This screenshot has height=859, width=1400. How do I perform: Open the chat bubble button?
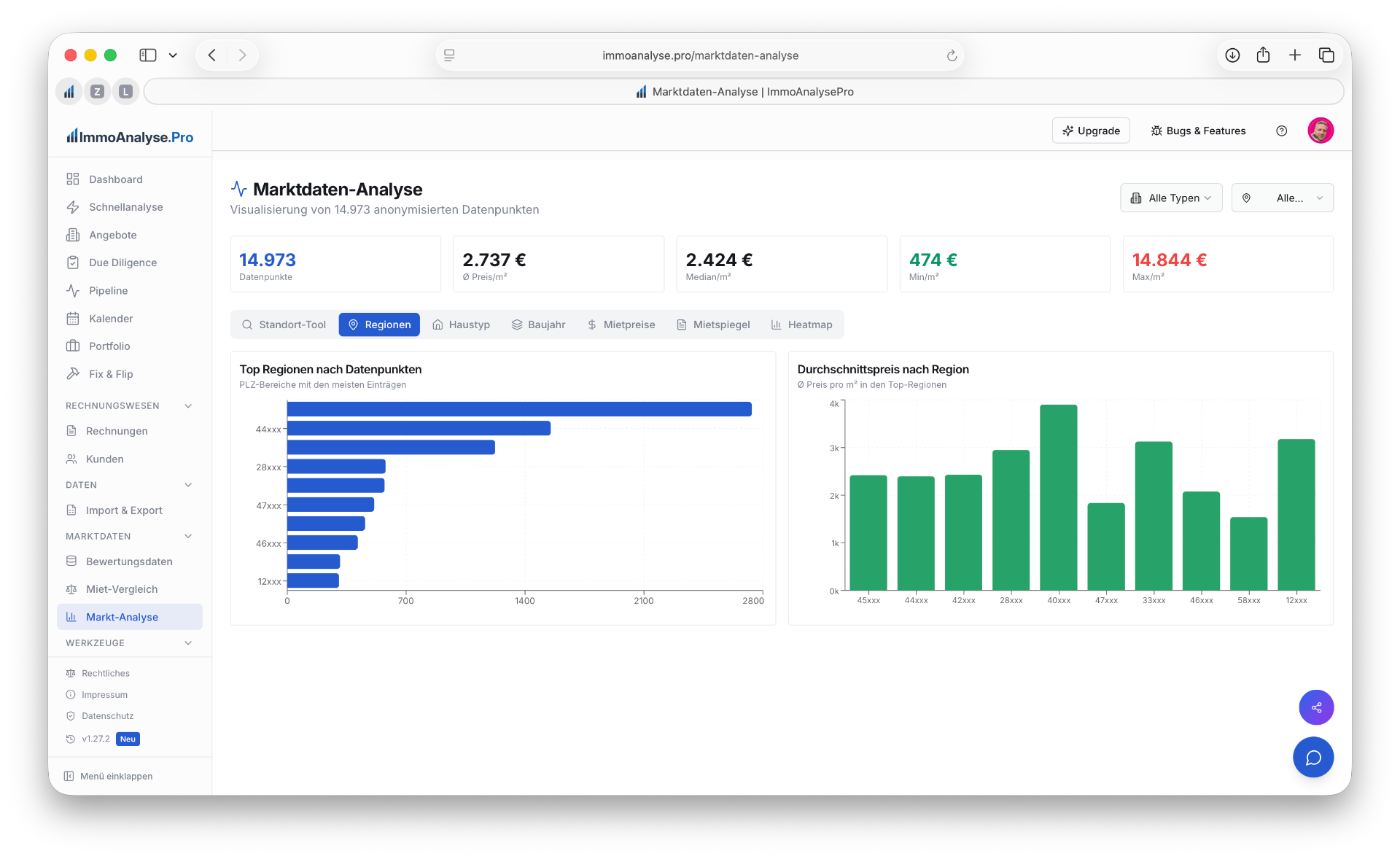coord(1313,758)
